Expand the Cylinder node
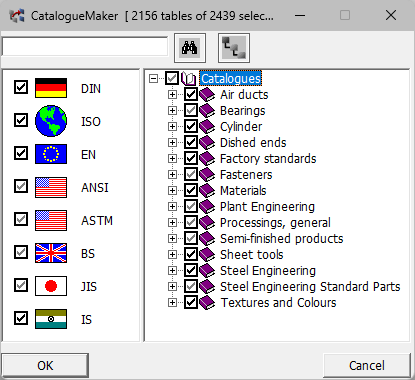Viewport: 415px width, 380px height. point(172,127)
